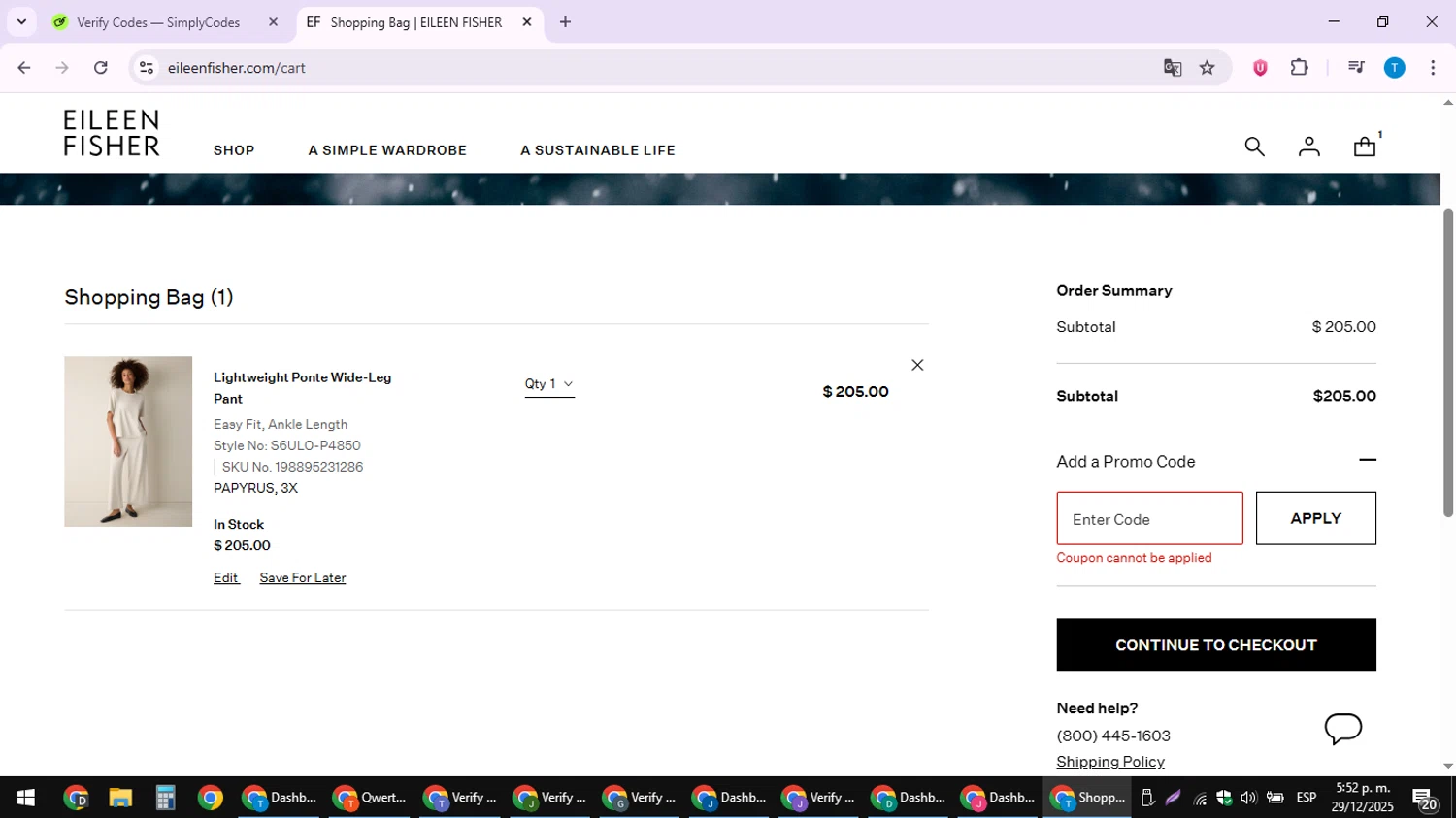
Task: View site information icon in address bar
Action: coord(147,68)
